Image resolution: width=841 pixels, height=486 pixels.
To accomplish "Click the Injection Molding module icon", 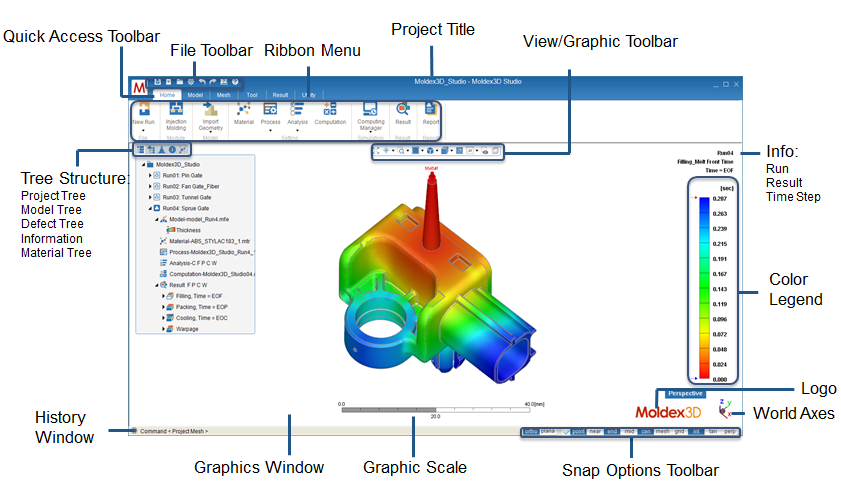I will pos(176,109).
